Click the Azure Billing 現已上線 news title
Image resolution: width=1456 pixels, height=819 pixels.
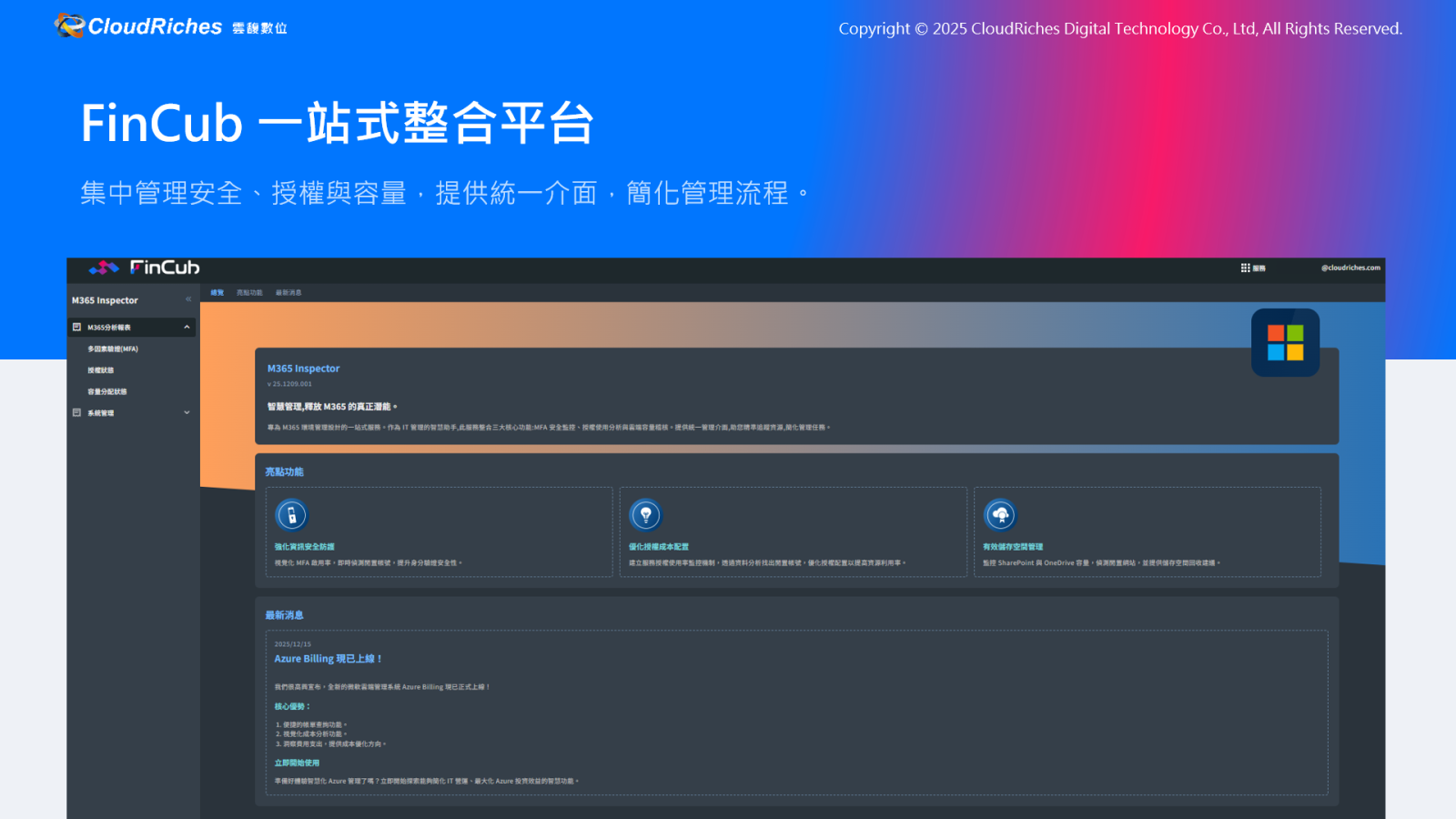(329, 659)
